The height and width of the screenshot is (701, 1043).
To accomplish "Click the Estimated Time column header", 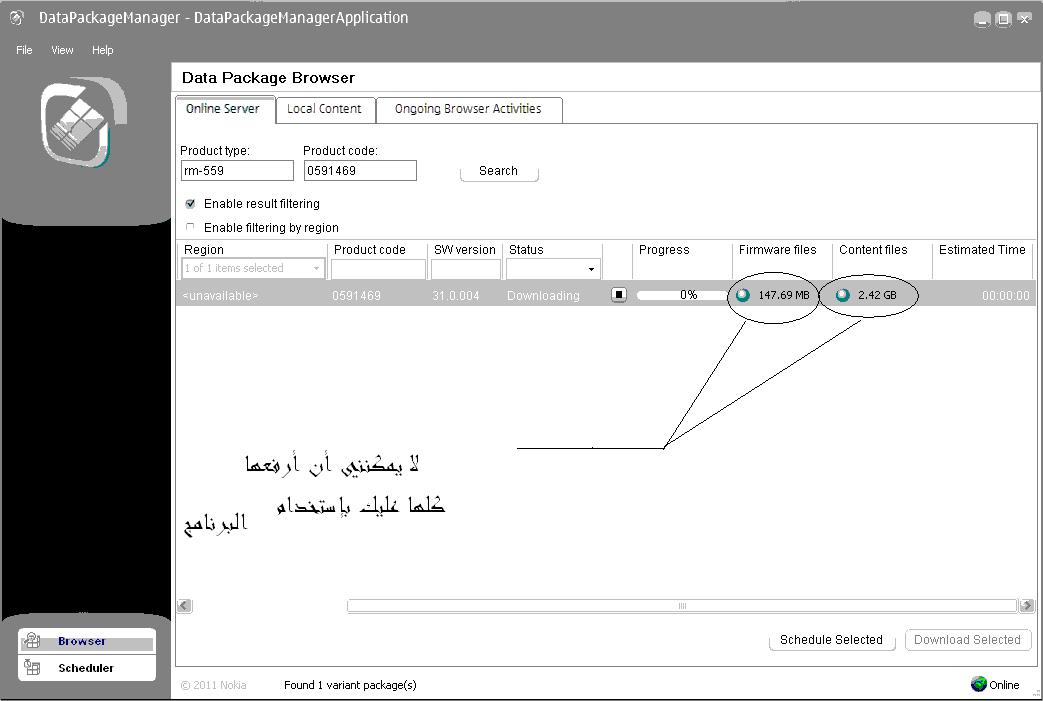I will [982, 249].
